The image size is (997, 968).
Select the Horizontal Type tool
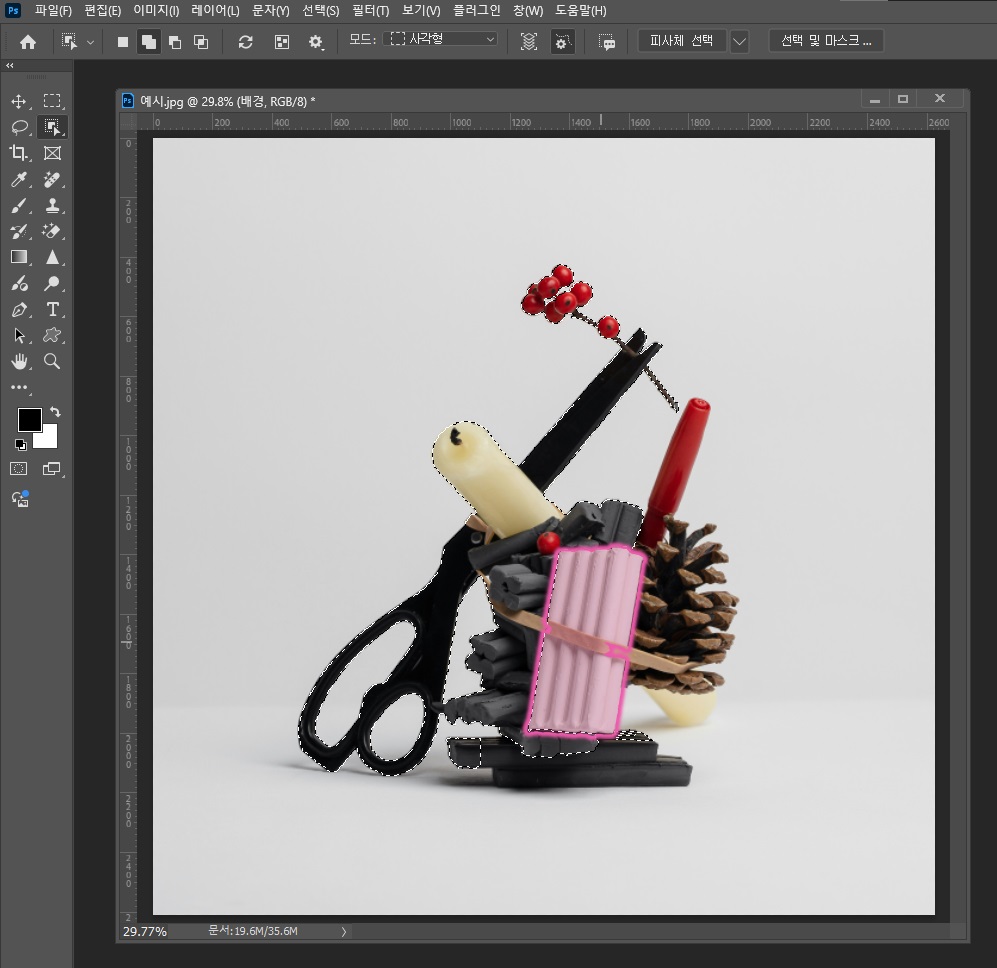tap(52, 310)
